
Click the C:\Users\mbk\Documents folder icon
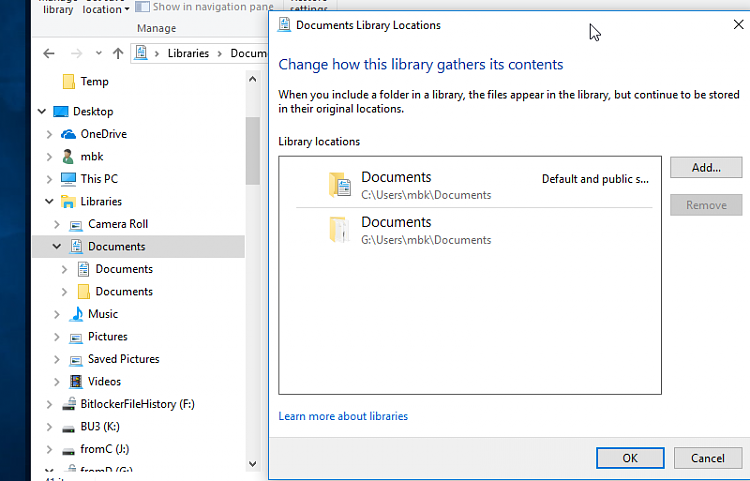[340, 185]
